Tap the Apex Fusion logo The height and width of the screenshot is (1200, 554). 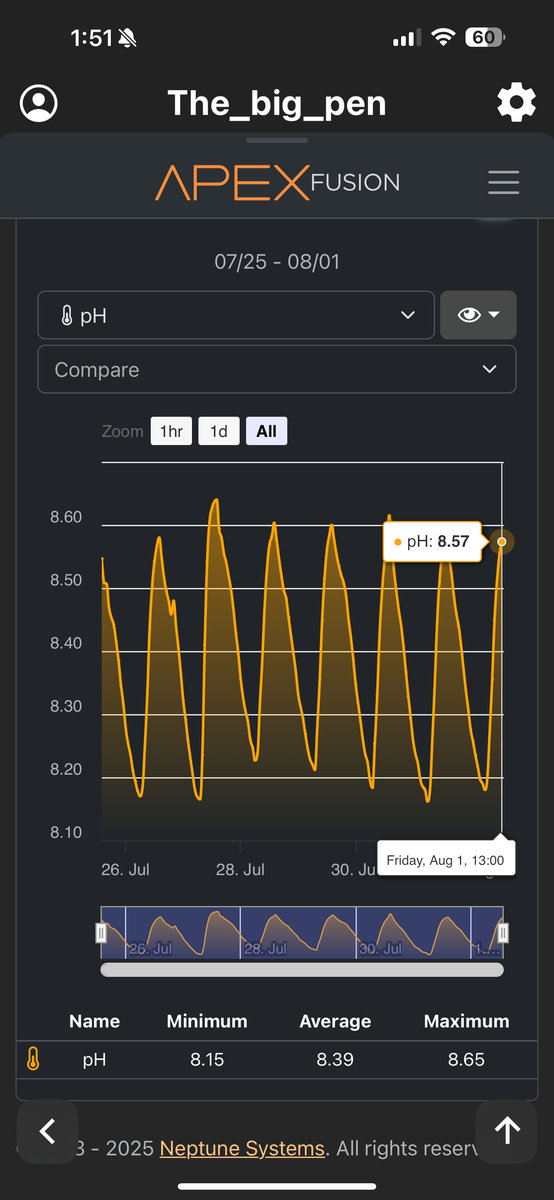pyautogui.click(x=277, y=182)
